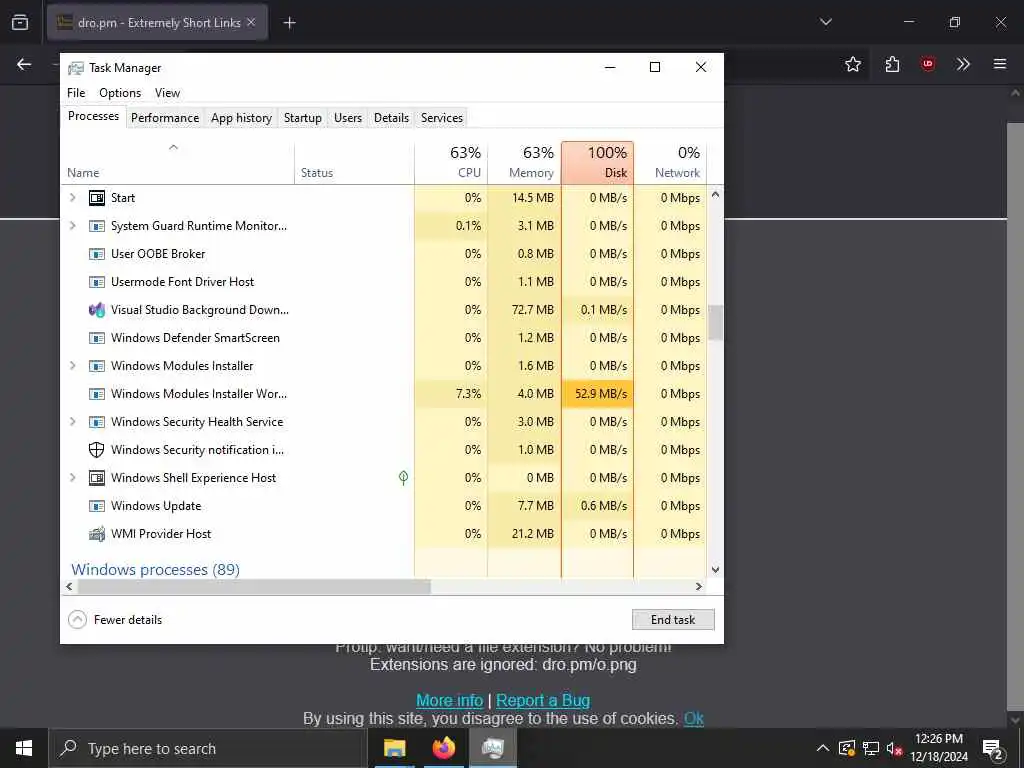Bookmark the page with the star icon
The image size is (1024, 768).
click(853, 64)
